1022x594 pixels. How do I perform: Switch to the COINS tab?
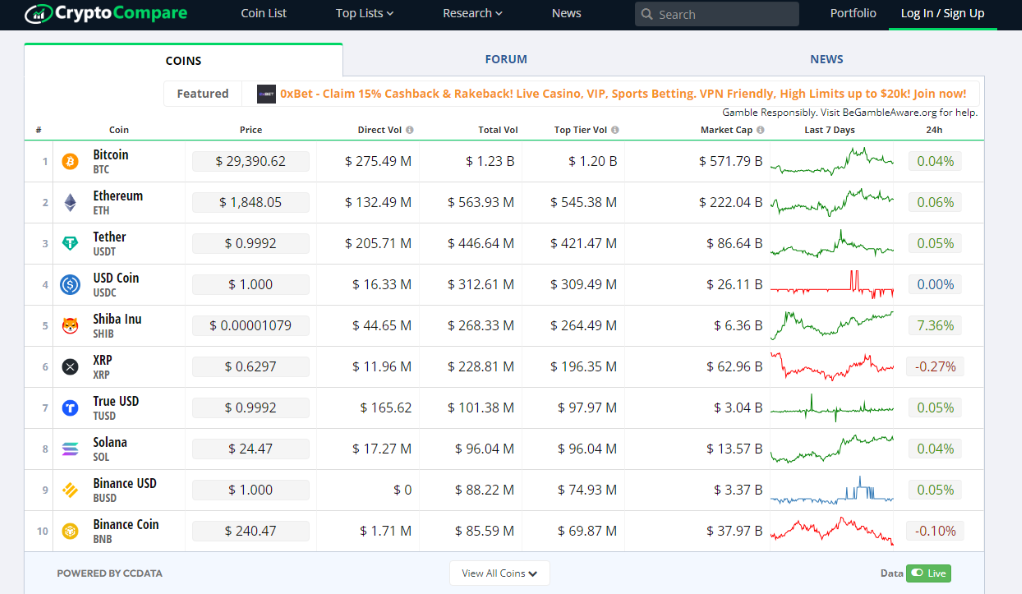coord(183,61)
